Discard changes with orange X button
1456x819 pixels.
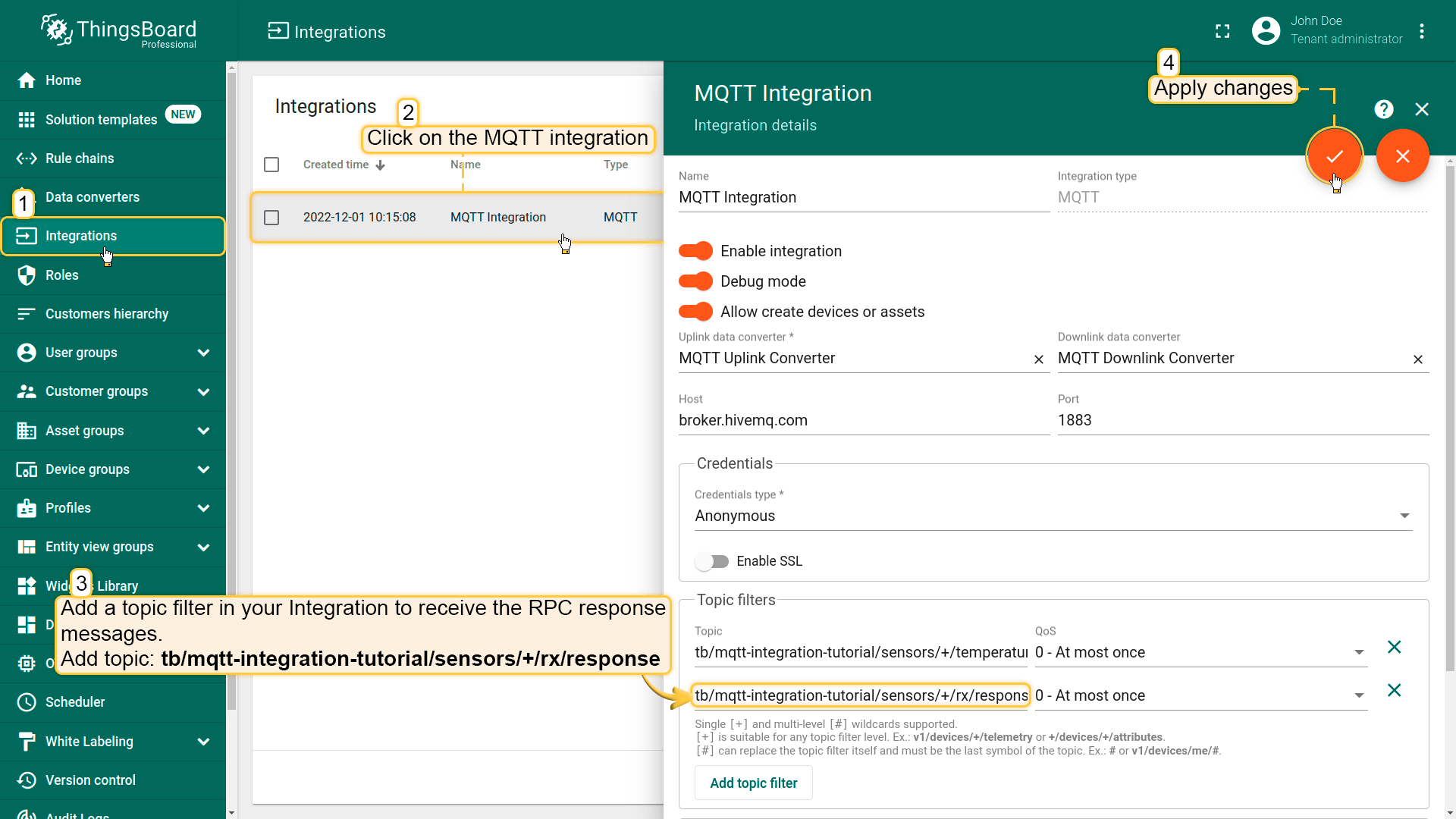pos(1403,155)
